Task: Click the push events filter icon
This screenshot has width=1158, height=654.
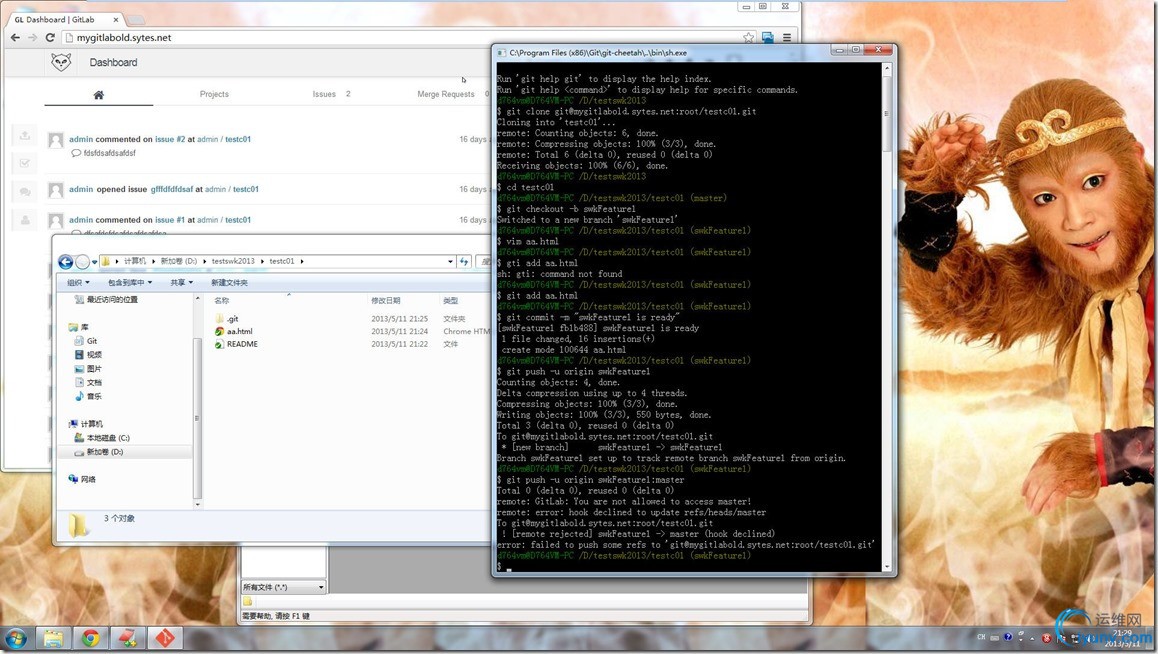Action: (x=24, y=135)
